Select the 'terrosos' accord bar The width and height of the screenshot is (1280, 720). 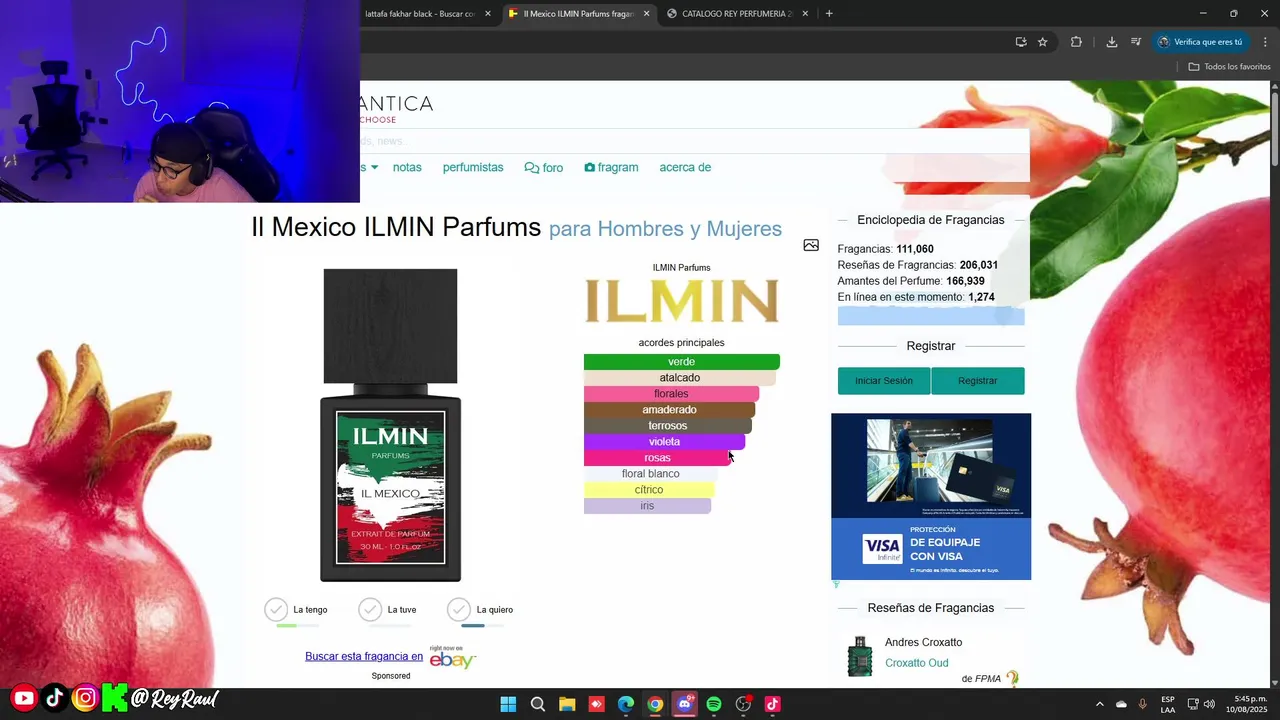point(667,426)
